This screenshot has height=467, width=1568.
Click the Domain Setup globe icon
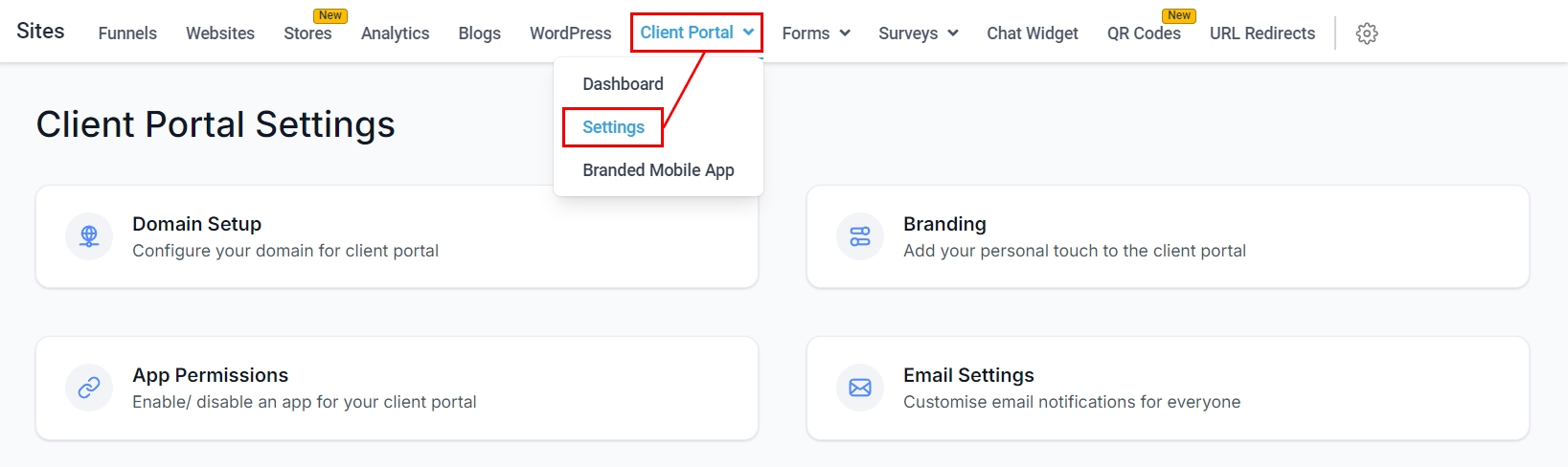point(89,236)
